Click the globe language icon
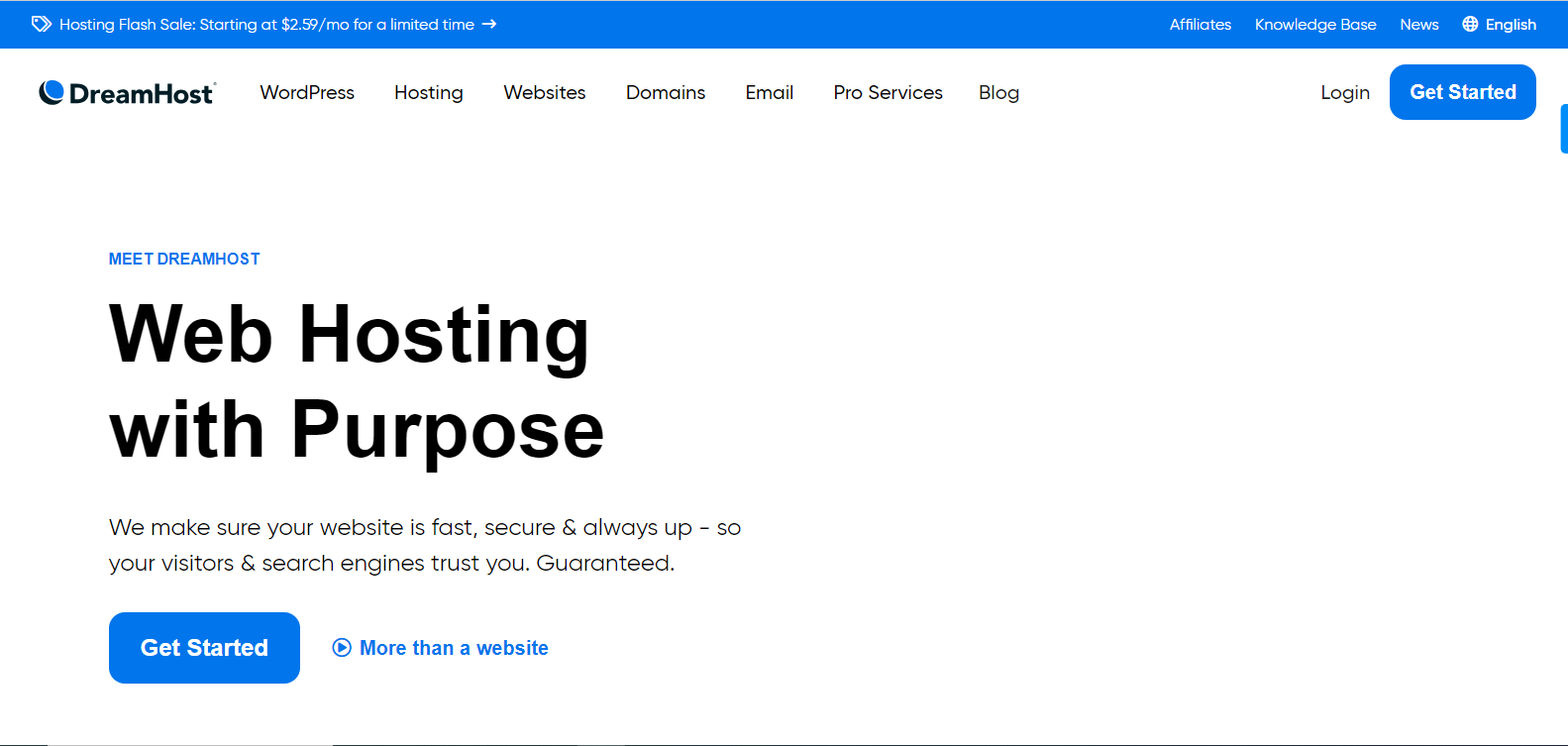 pyautogui.click(x=1470, y=24)
